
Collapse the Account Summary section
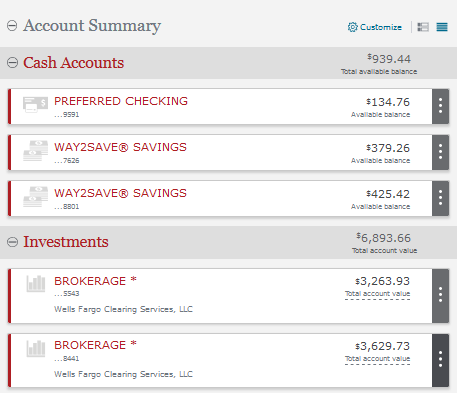[12, 25]
